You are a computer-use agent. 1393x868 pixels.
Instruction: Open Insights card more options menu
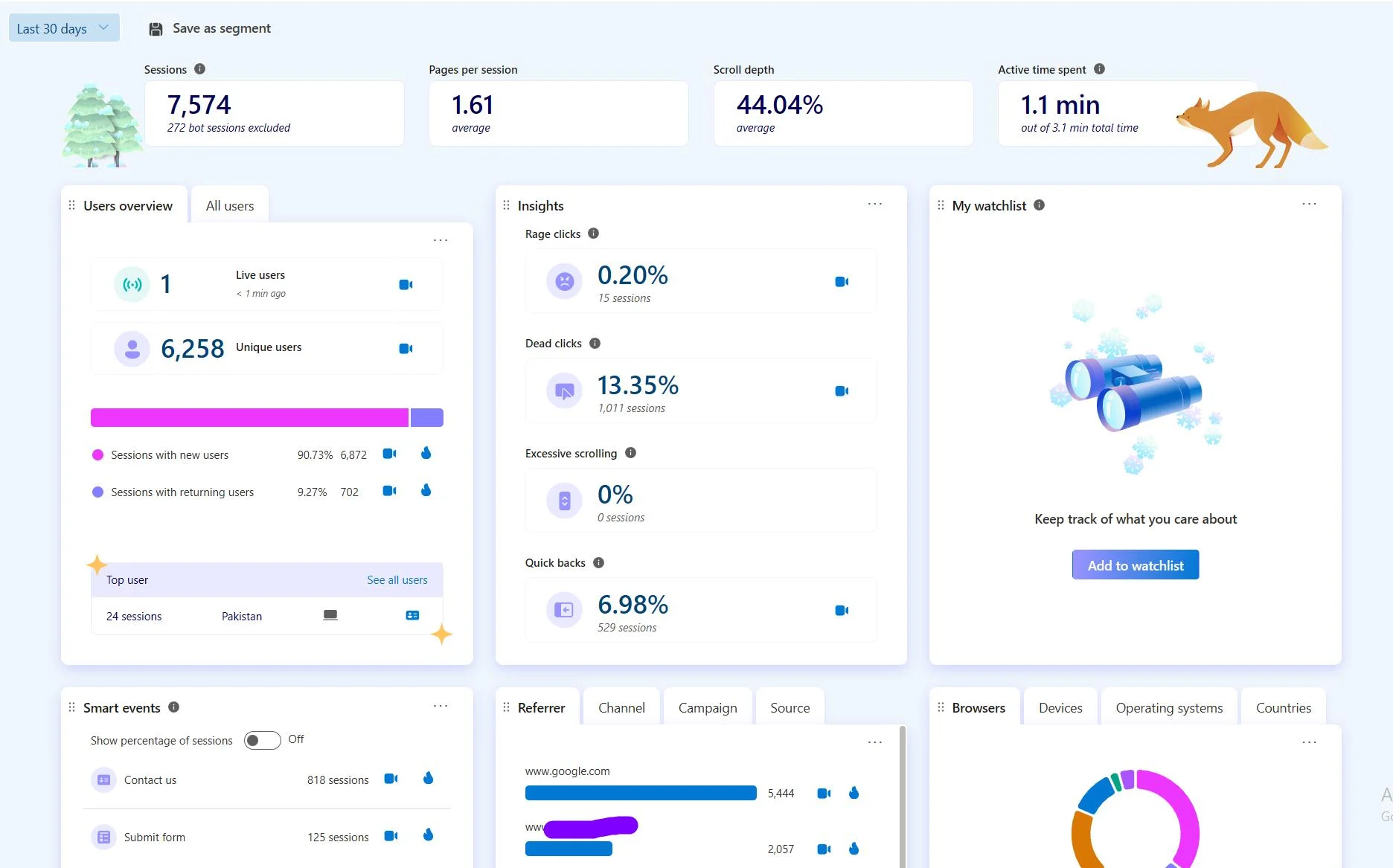click(x=875, y=204)
